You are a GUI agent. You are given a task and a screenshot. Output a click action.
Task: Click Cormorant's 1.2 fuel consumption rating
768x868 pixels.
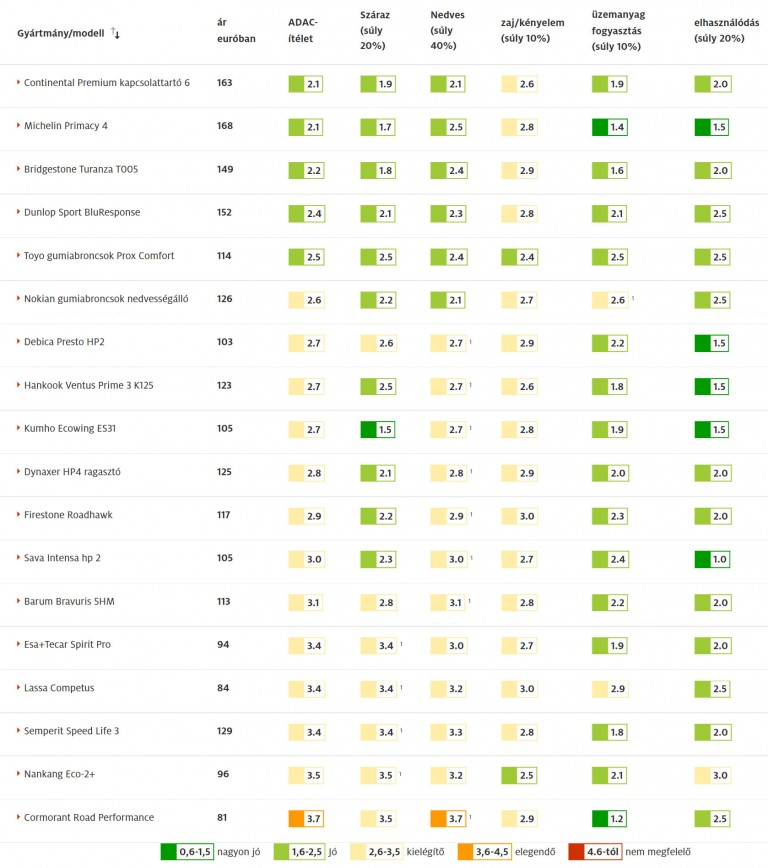pyautogui.click(x=609, y=818)
